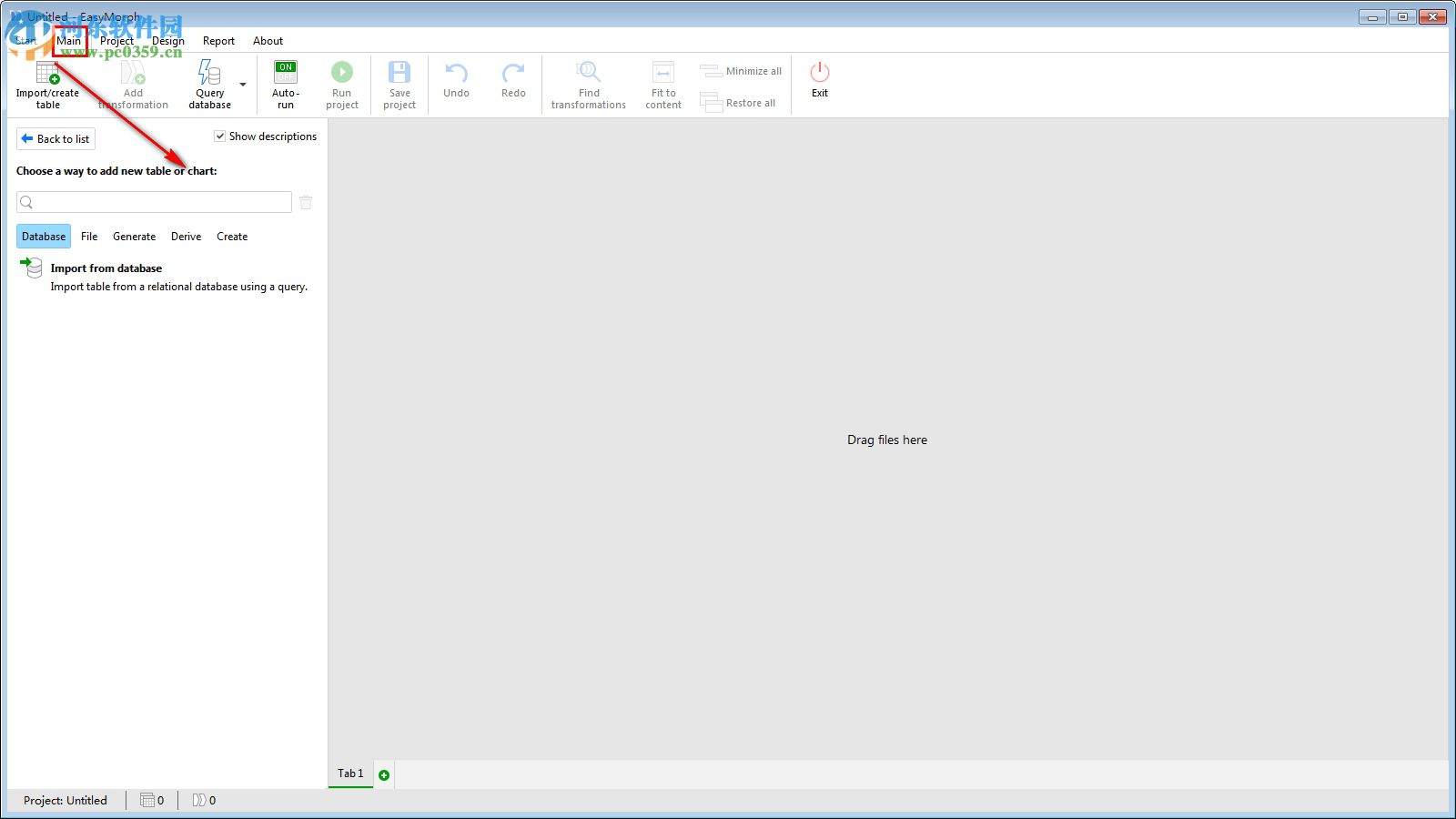Click the trash icon beside search box
This screenshot has height=819, width=1456.
pyautogui.click(x=306, y=202)
